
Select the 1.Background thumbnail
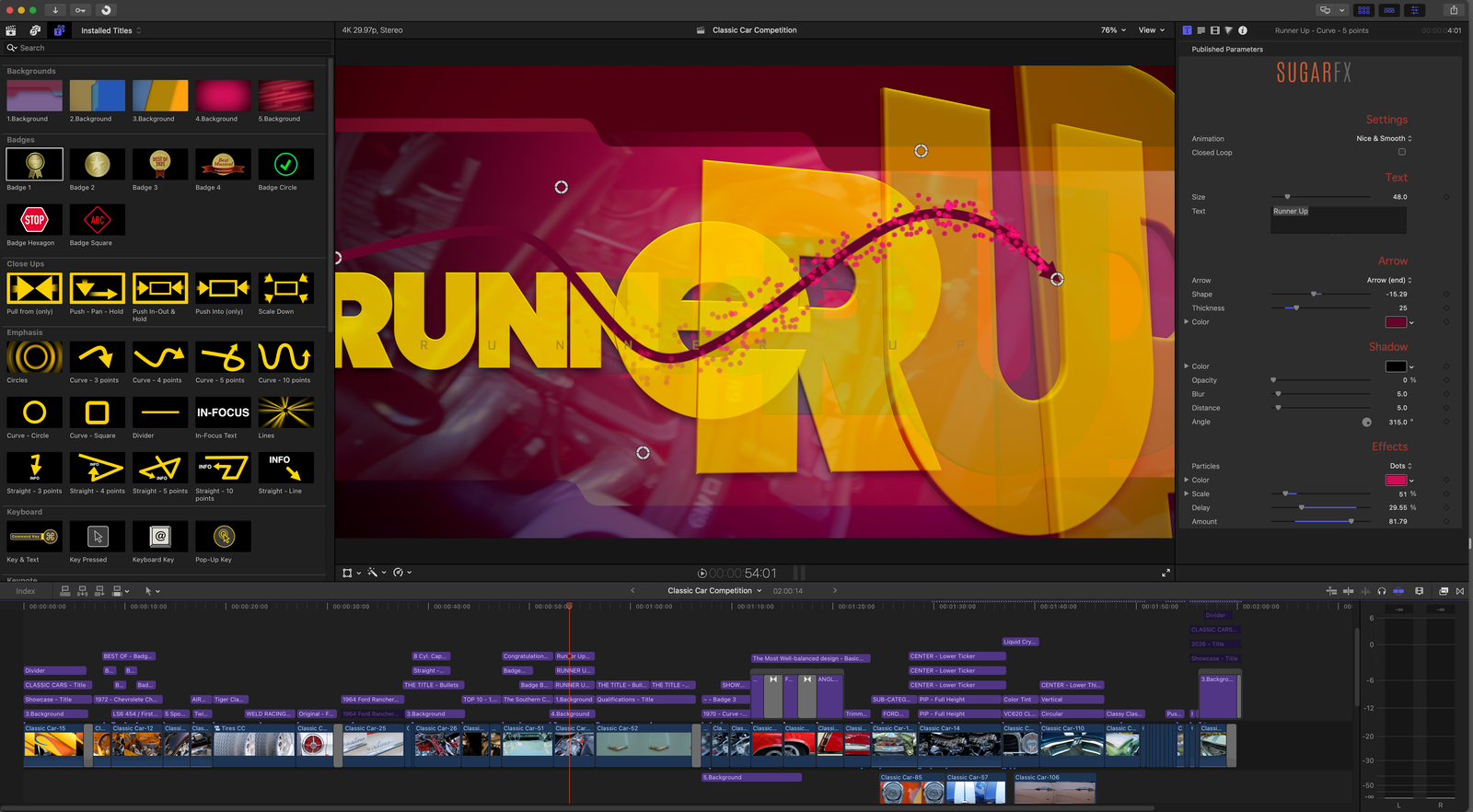click(35, 96)
